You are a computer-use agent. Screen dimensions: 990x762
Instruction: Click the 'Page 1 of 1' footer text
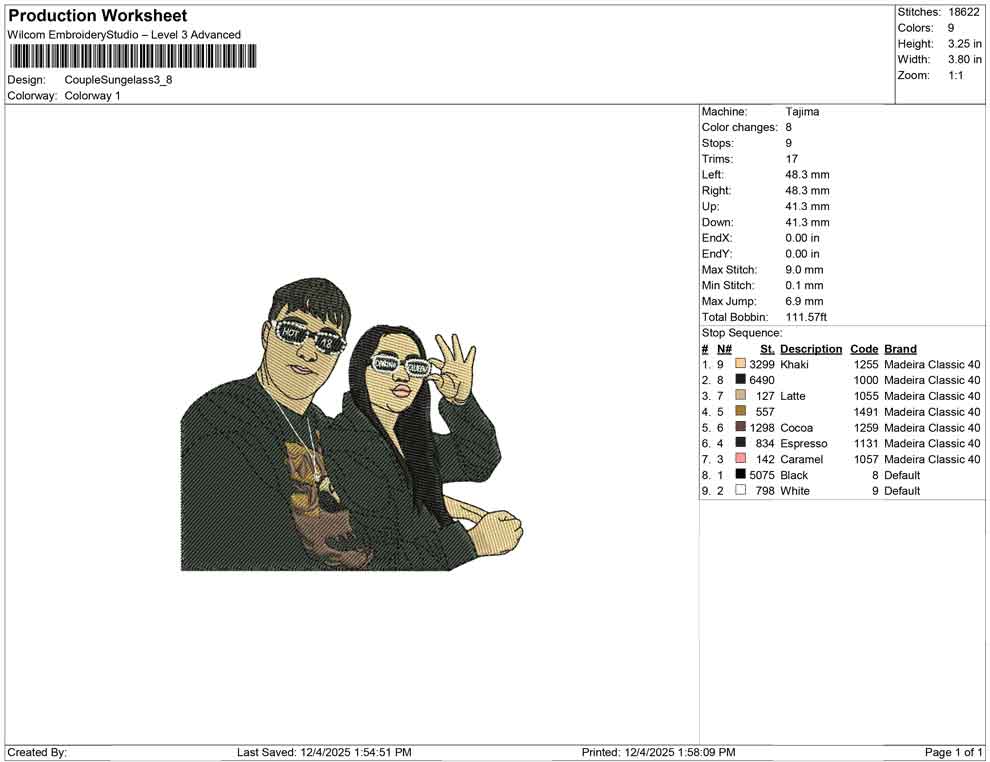click(953, 752)
